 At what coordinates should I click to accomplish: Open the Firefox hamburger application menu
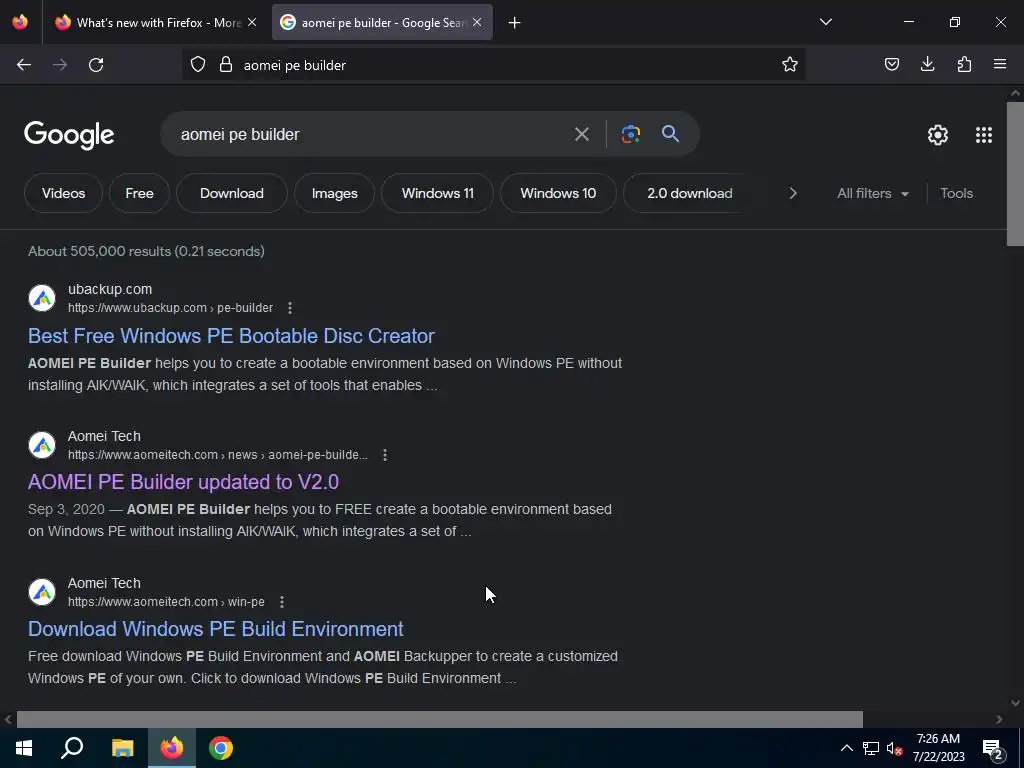point(1000,65)
